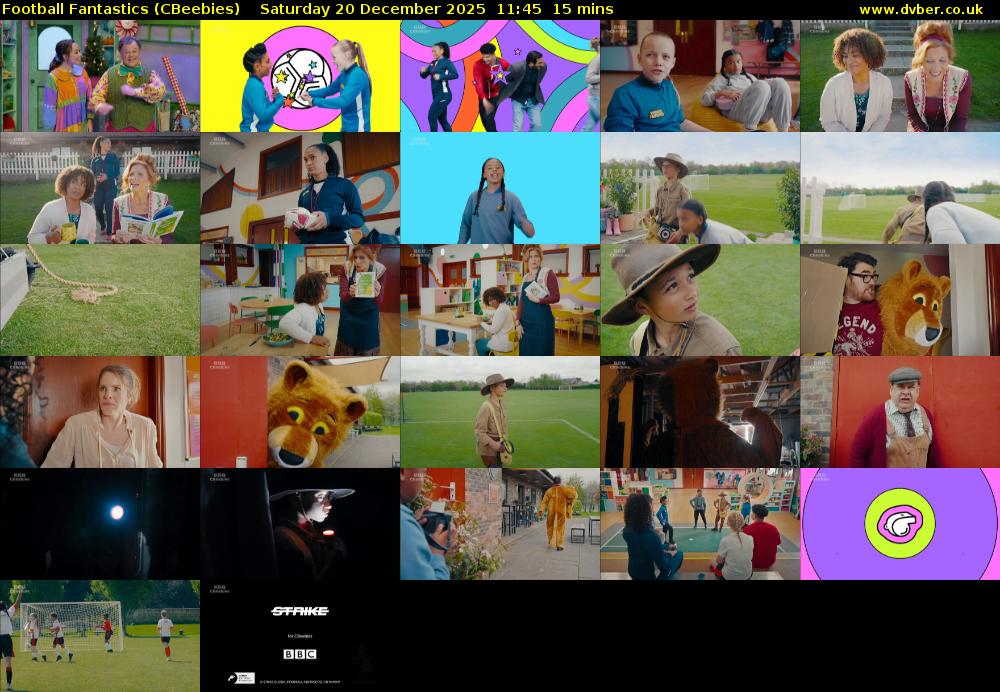
Task: Open thumbnail of girls holding football on yellow
Action: click(x=300, y=77)
